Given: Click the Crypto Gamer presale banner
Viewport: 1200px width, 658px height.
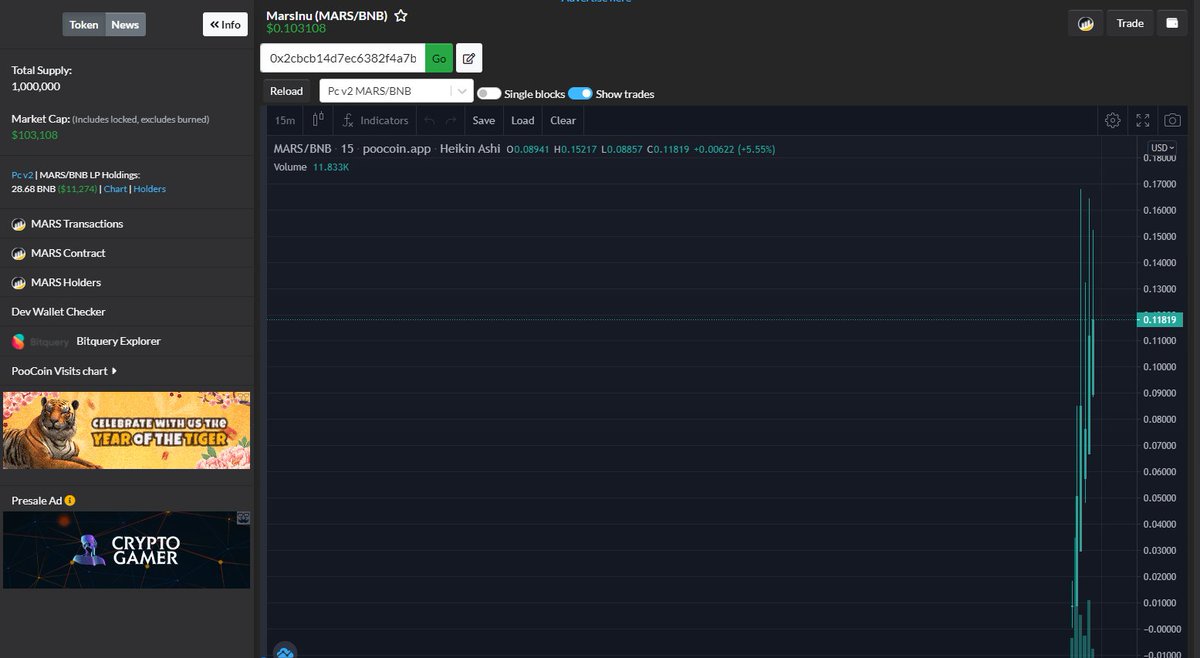Looking at the screenshot, I should tap(126, 550).
